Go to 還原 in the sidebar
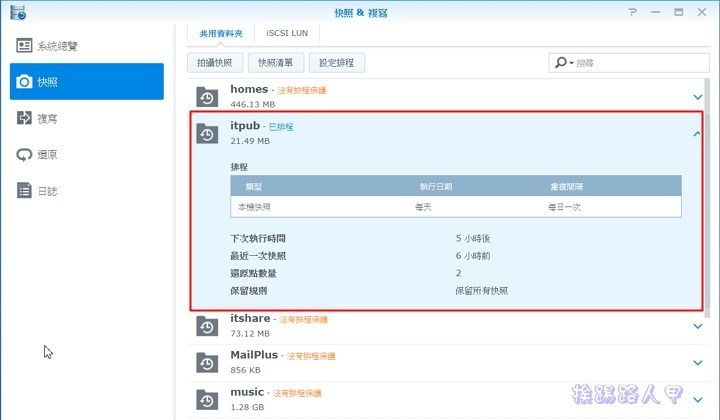The height and width of the screenshot is (420, 720). click(x=47, y=155)
